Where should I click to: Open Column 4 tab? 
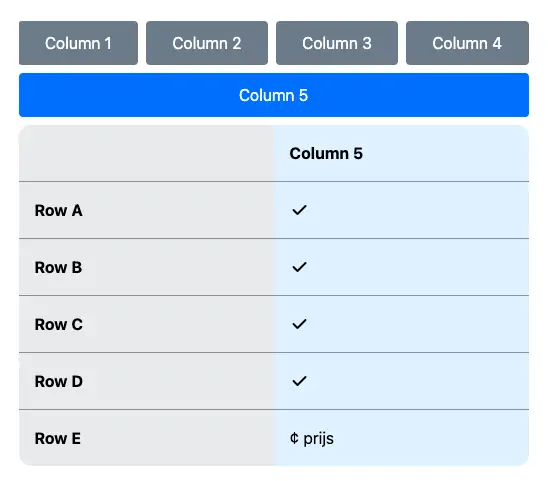[x=467, y=43]
